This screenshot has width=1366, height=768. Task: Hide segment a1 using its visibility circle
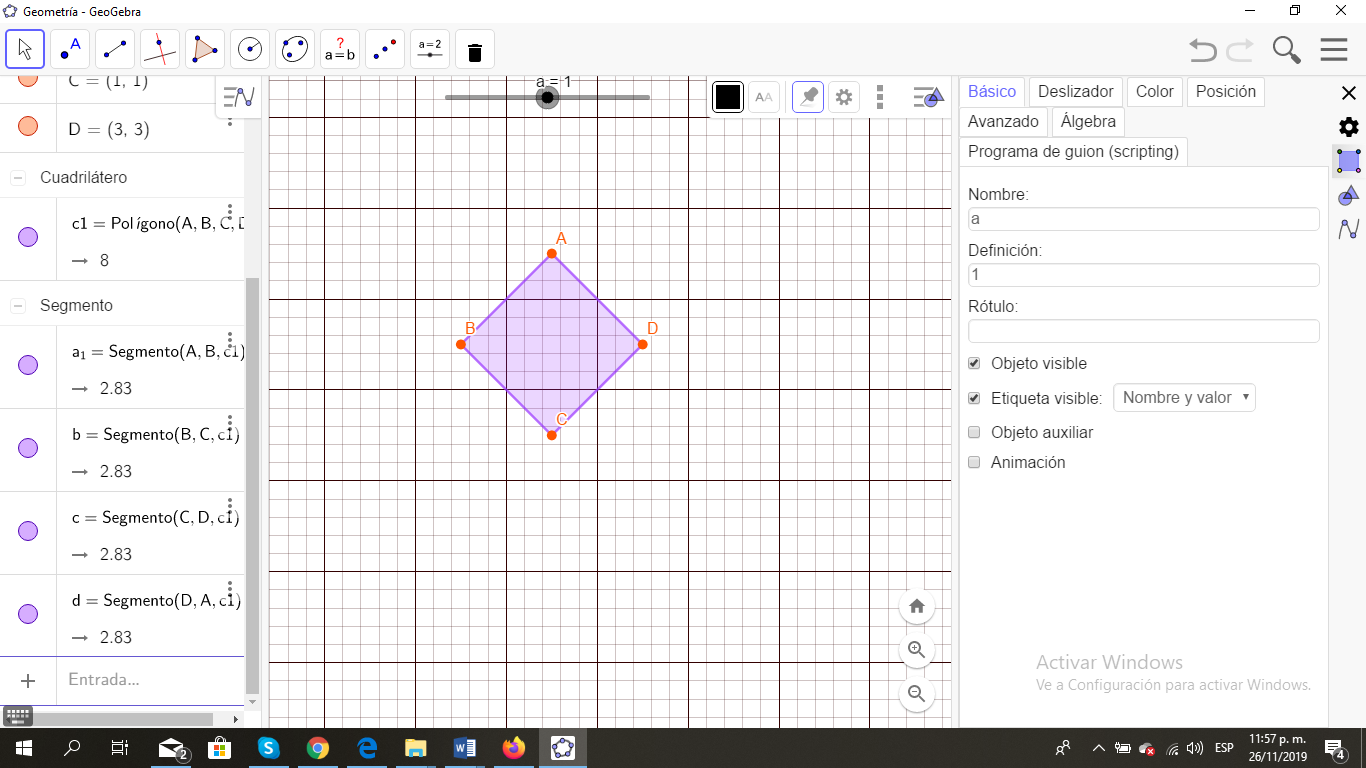(x=28, y=366)
